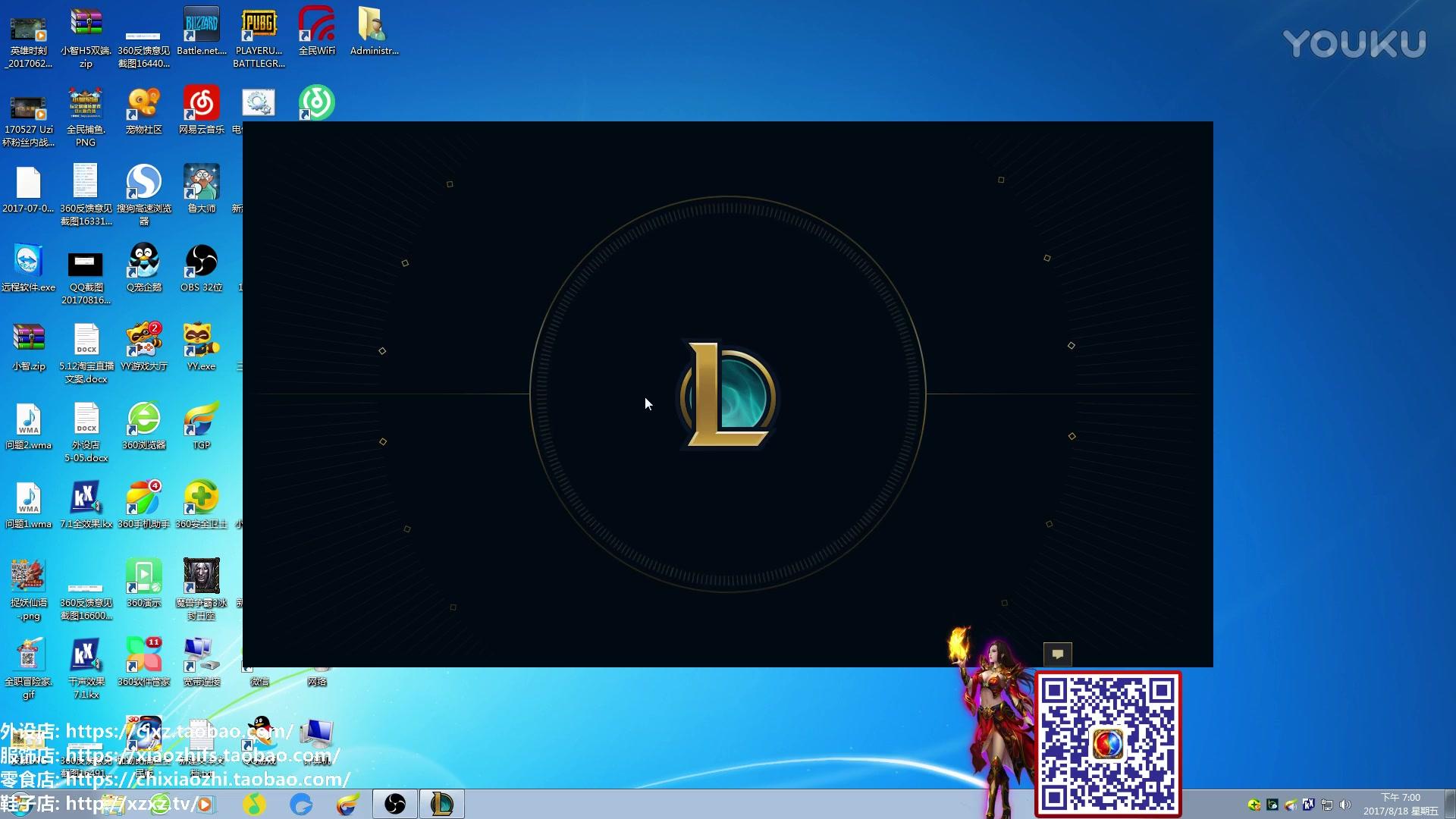Open the Administrator folder
The height and width of the screenshot is (819, 1456).
click(x=374, y=31)
